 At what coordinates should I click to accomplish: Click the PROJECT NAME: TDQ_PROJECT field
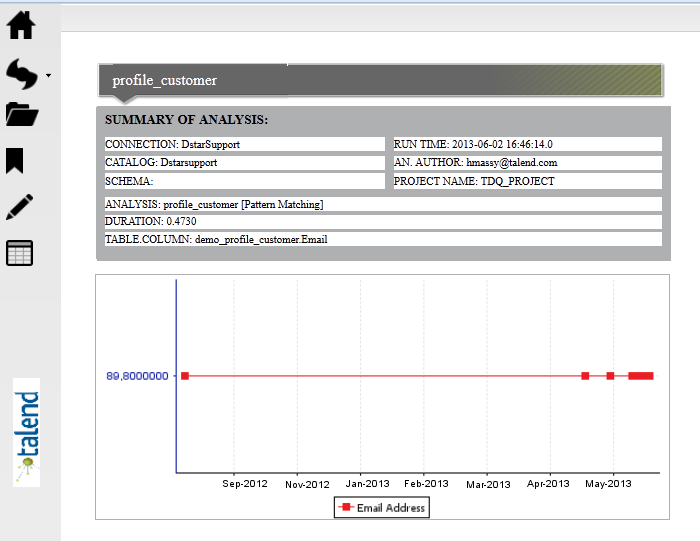pos(526,181)
